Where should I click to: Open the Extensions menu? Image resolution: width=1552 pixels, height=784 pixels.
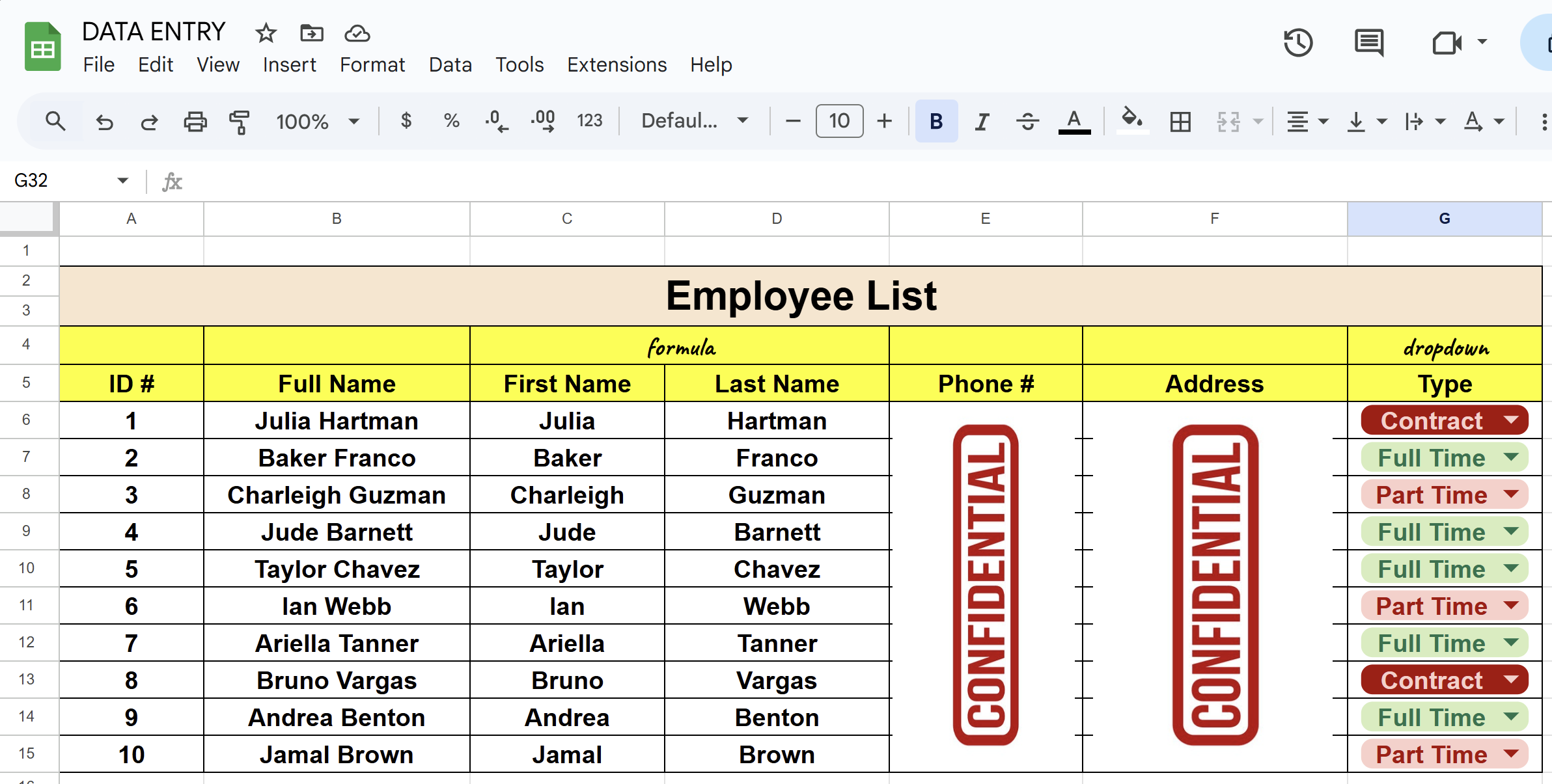tap(617, 65)
